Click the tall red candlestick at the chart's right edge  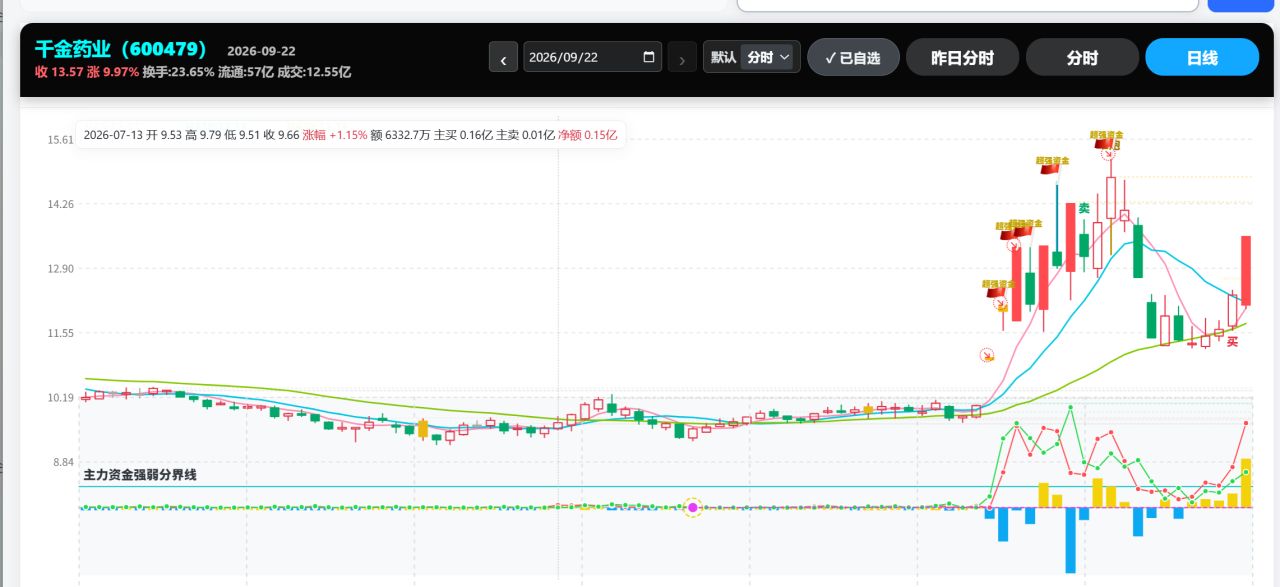(x=1246, y=270)
